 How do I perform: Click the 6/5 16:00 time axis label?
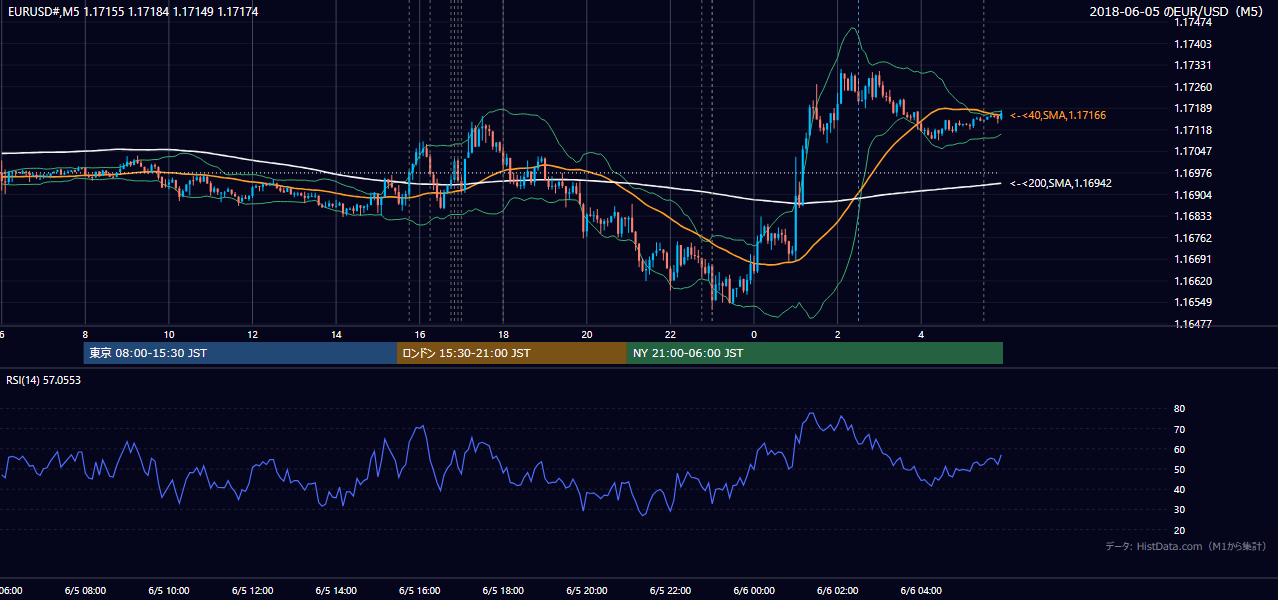[x=420, y=590]
